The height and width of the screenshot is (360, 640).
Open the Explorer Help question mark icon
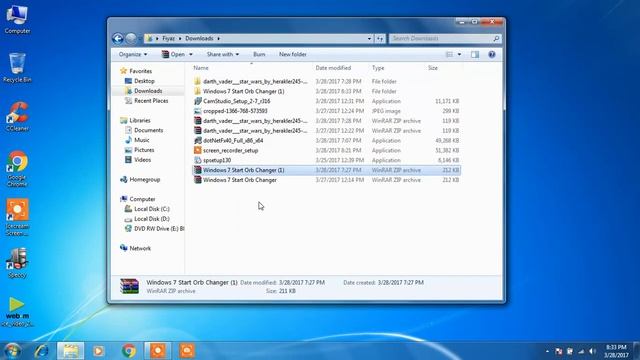[x=492, y=54]
